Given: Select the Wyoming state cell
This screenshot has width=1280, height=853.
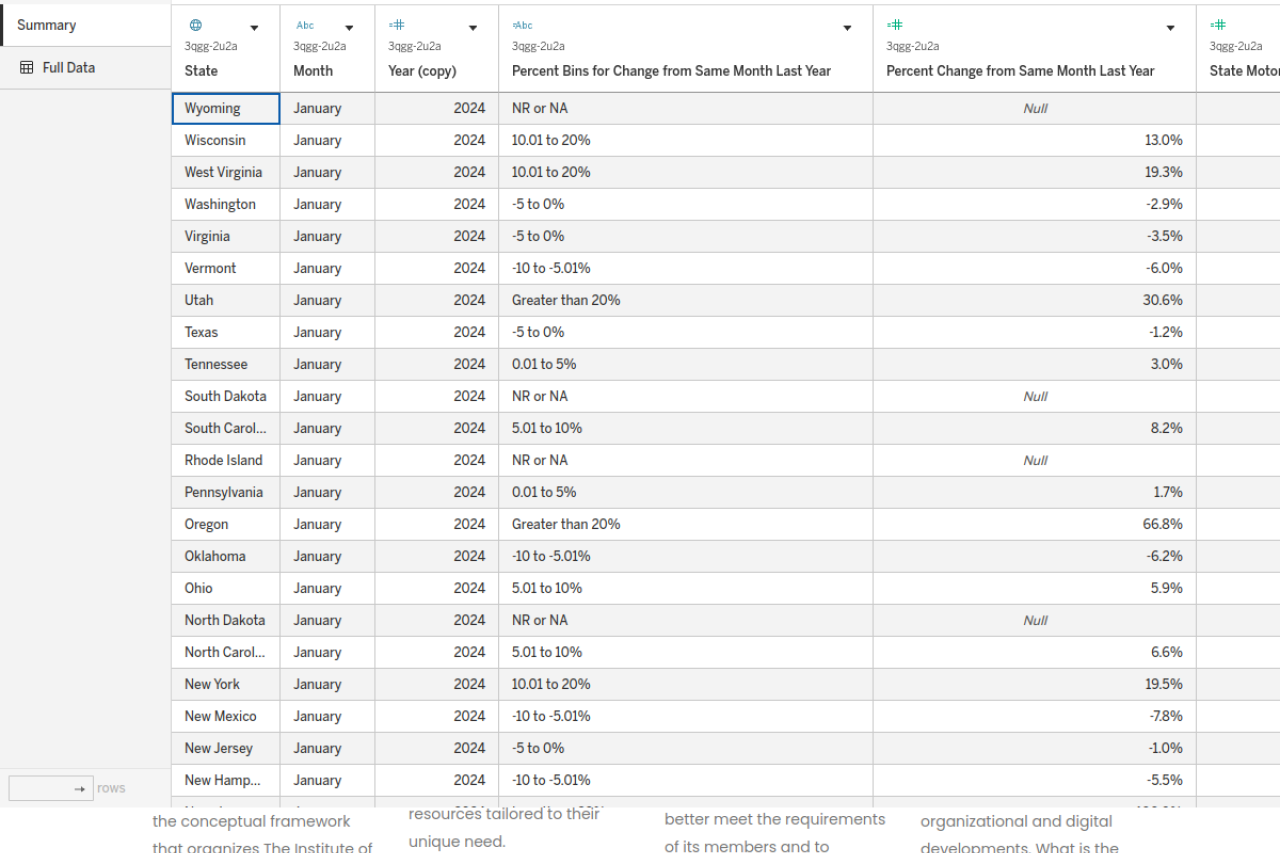Looking at the screenshot, I should tap(226, 108).
